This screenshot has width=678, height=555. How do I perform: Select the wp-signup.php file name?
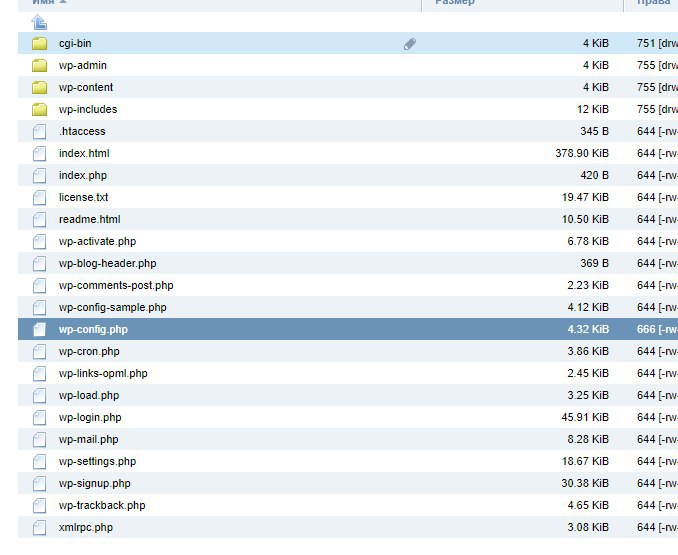click(x=95, y=484)
